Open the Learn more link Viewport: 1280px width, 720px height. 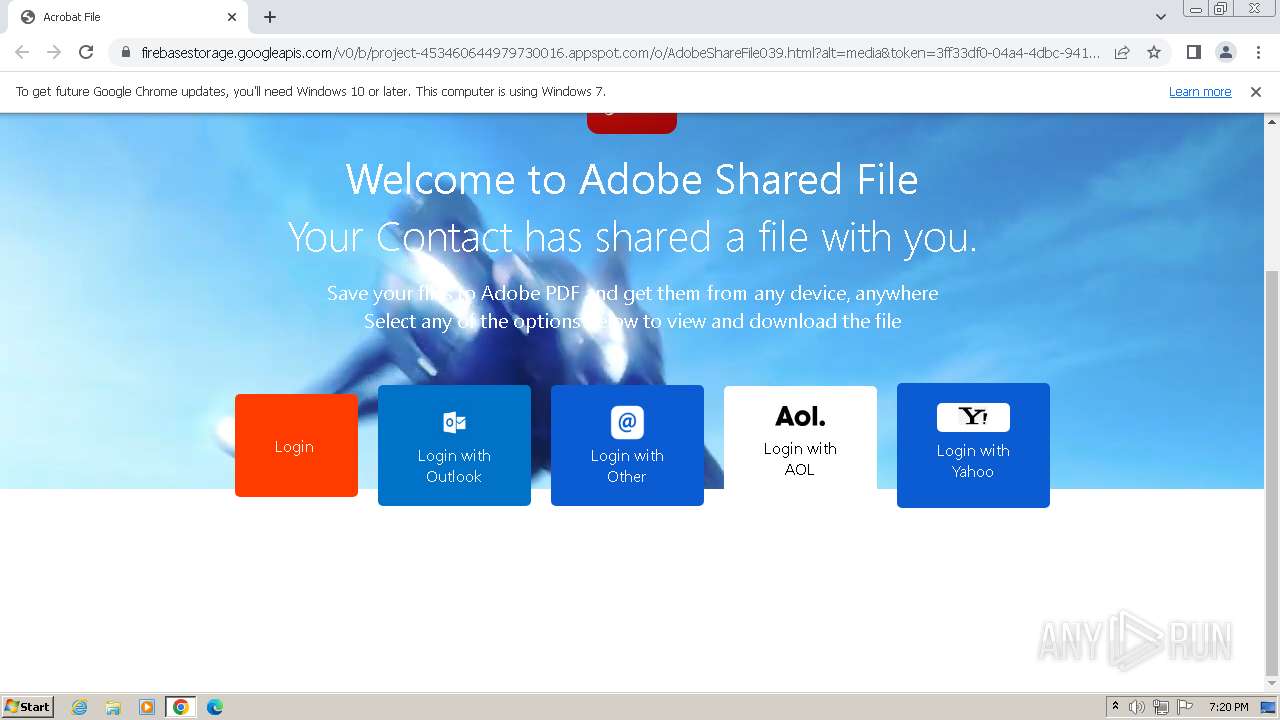pyautogui.click(x=1200, y=92)
